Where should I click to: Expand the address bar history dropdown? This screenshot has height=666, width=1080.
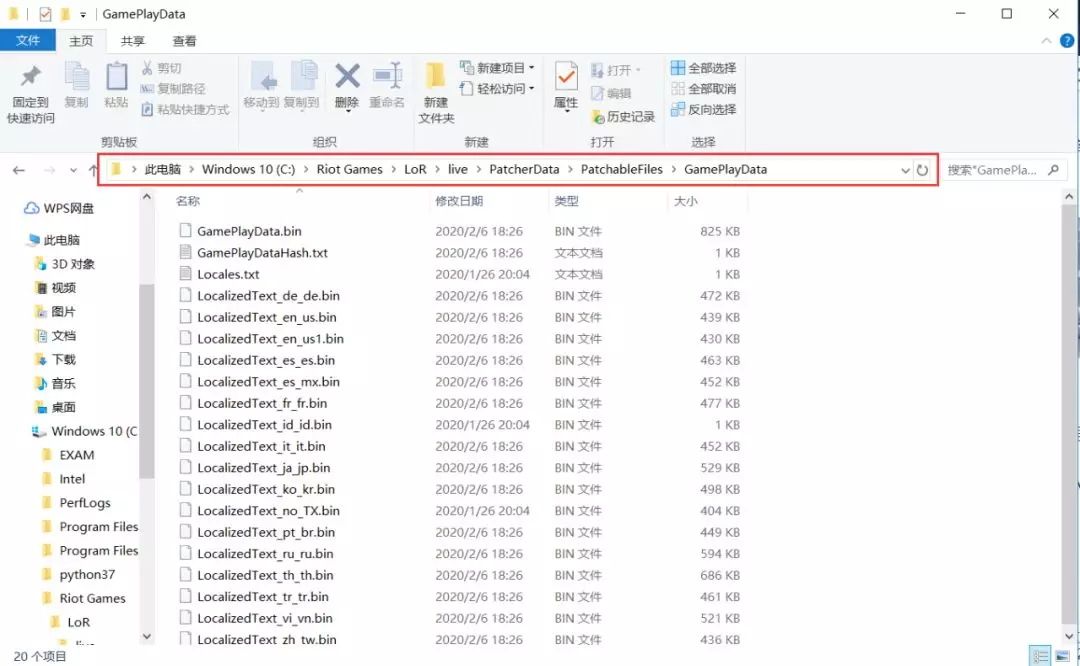905,170
